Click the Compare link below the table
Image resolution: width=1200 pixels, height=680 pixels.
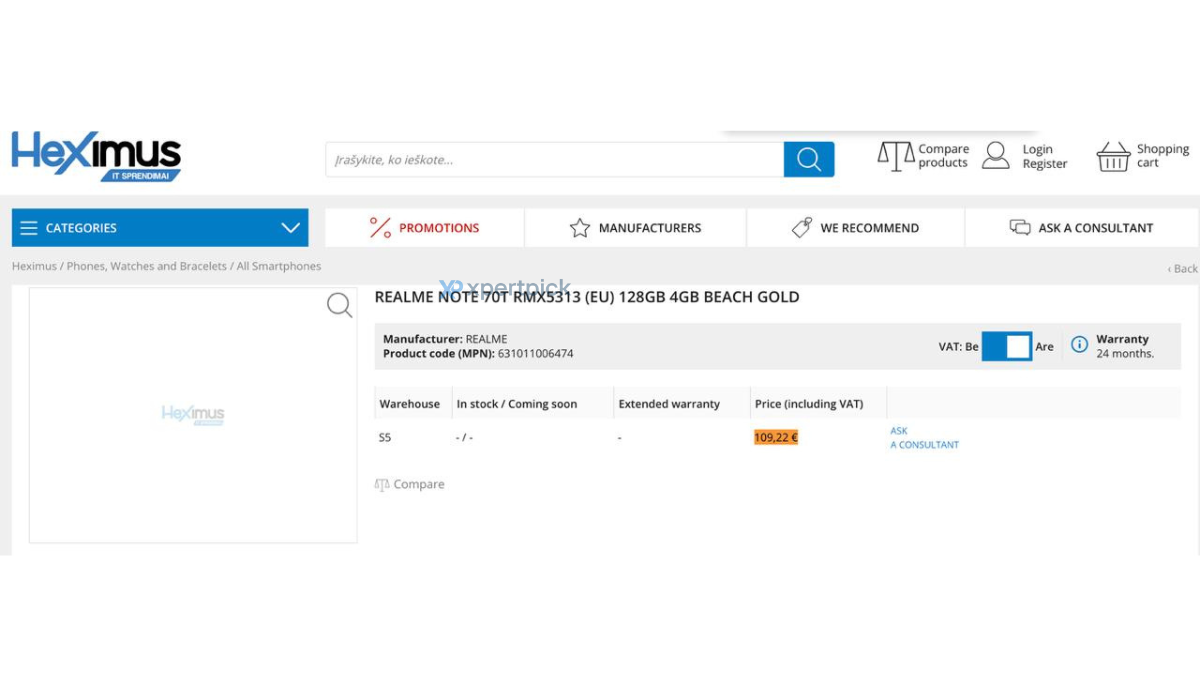click(x=419, y=484)
